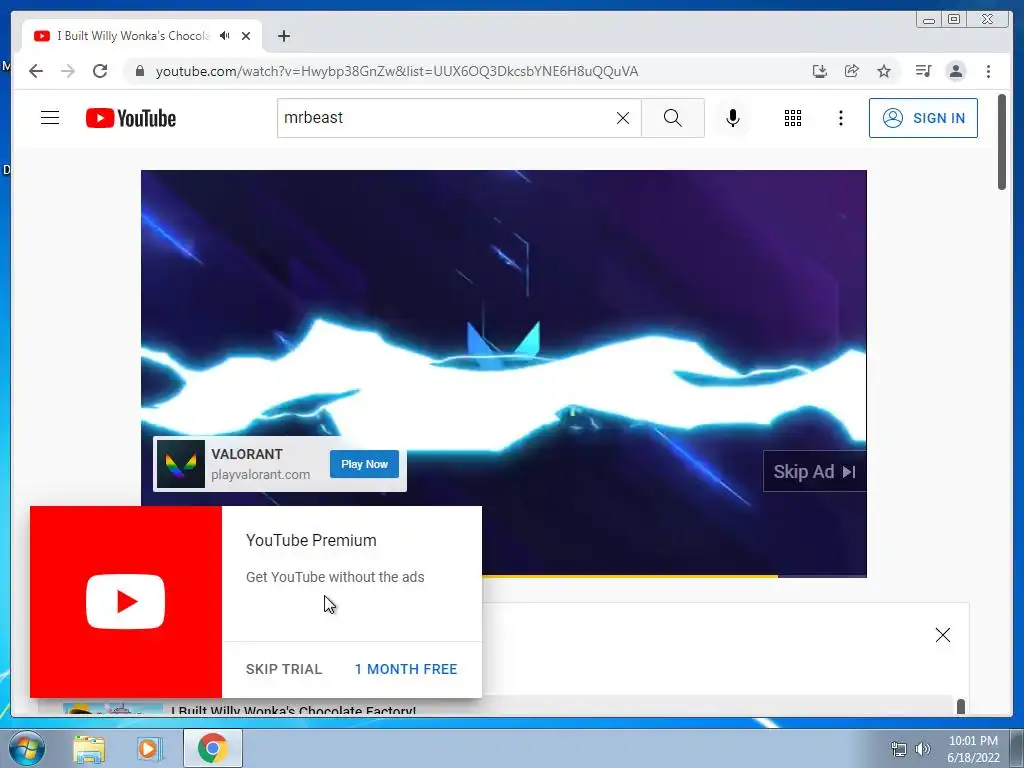Bookmark this page with star icon

point(884,71)
